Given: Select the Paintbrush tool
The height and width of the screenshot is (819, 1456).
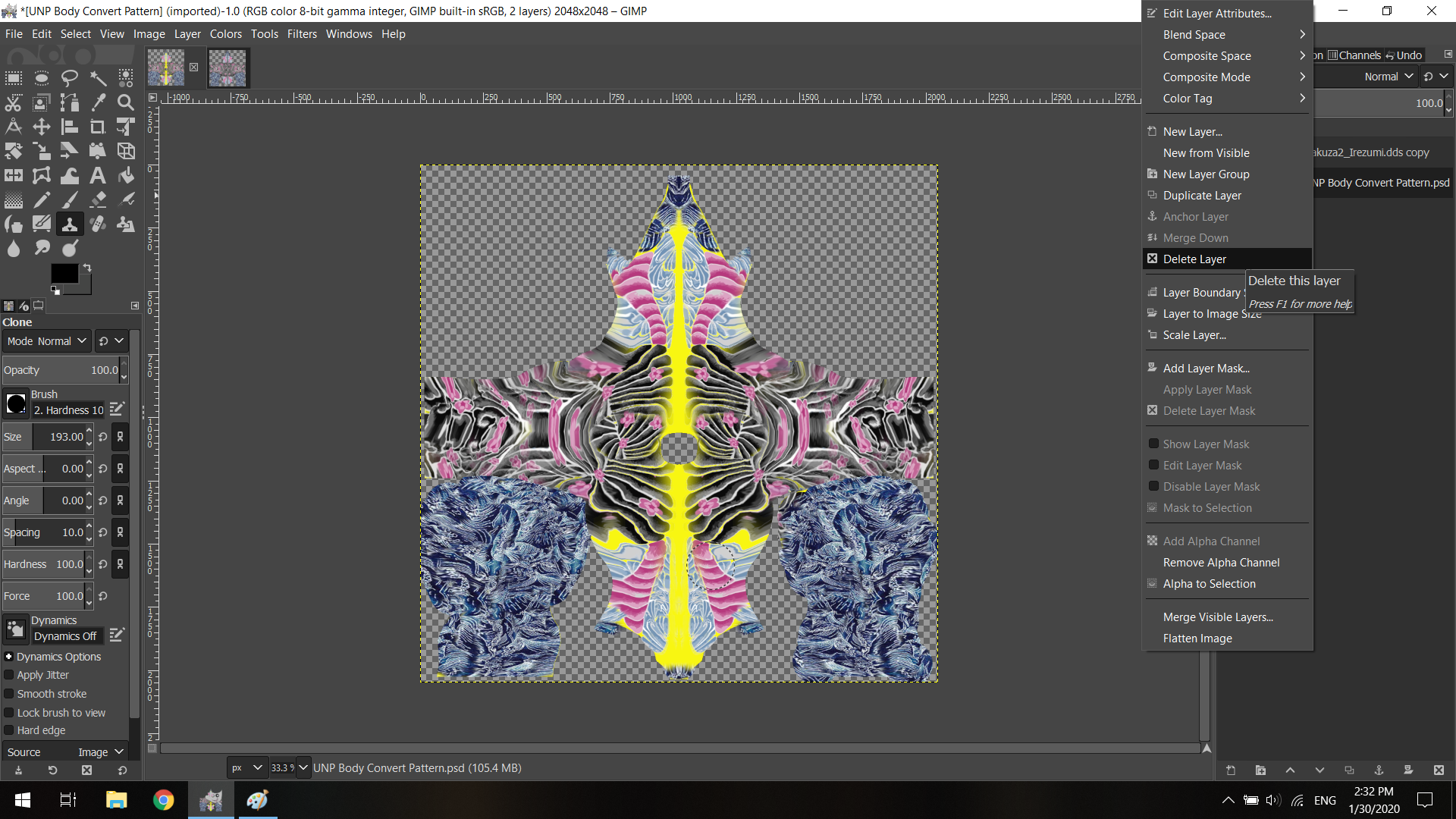Looking at the screenshot, I should tap(70, 200).
